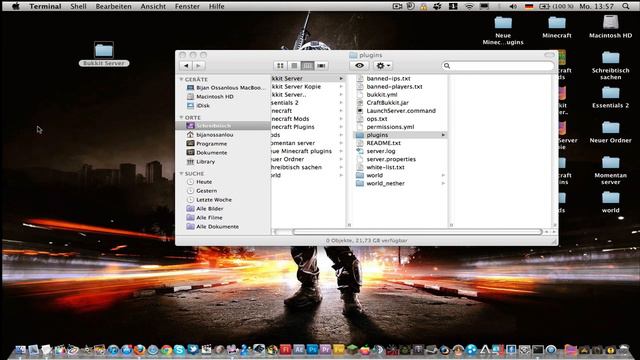
Task: Go forward in Finder window history
Action: [199, 66]
